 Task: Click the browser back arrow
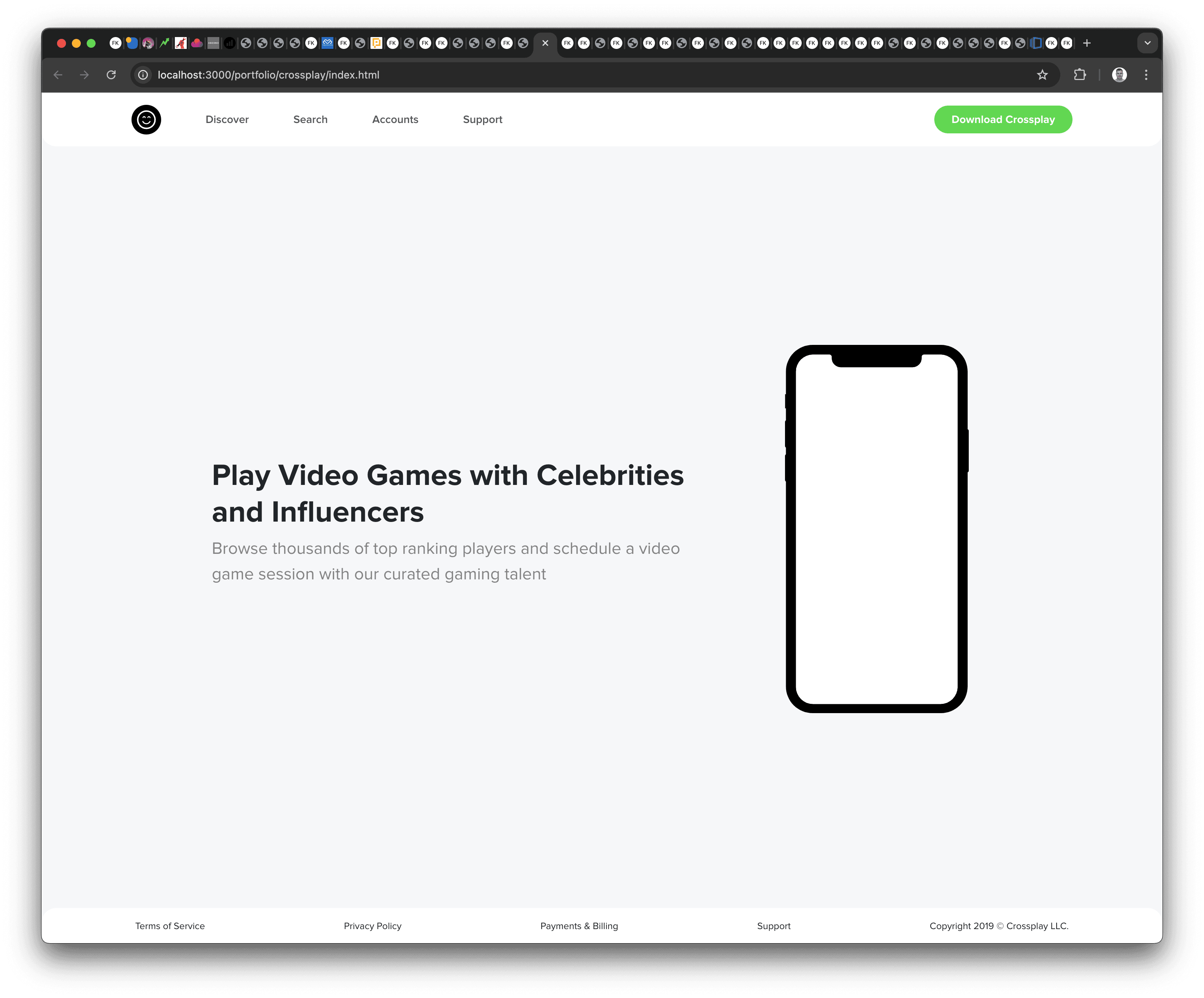coord(58,75)
